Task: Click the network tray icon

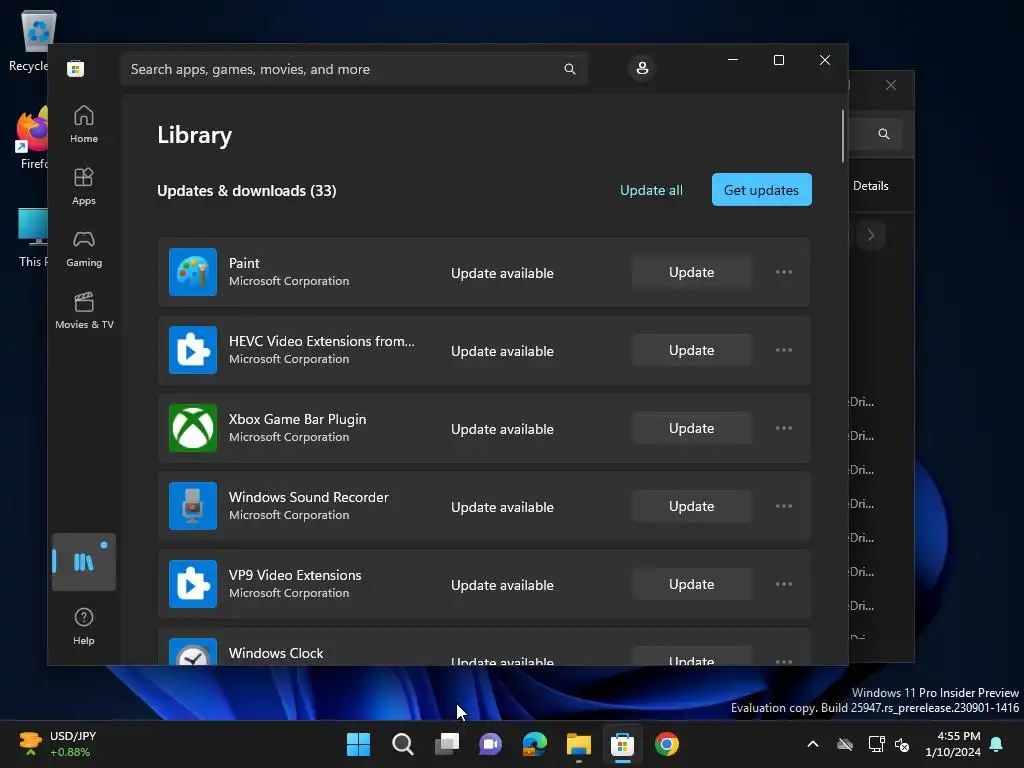Action: coord(876,744)
